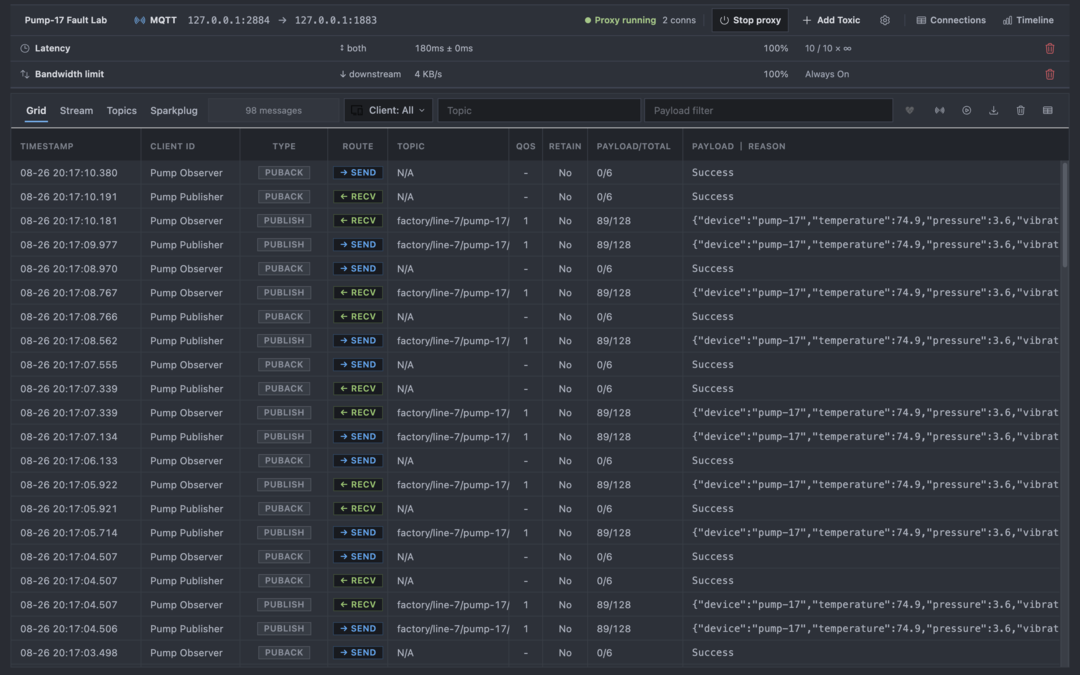Click SEND badge in 20:17:09.977 row
The width and height of the screenshot is (1080, 675).
pyautogui.click(x=358, y=245)
